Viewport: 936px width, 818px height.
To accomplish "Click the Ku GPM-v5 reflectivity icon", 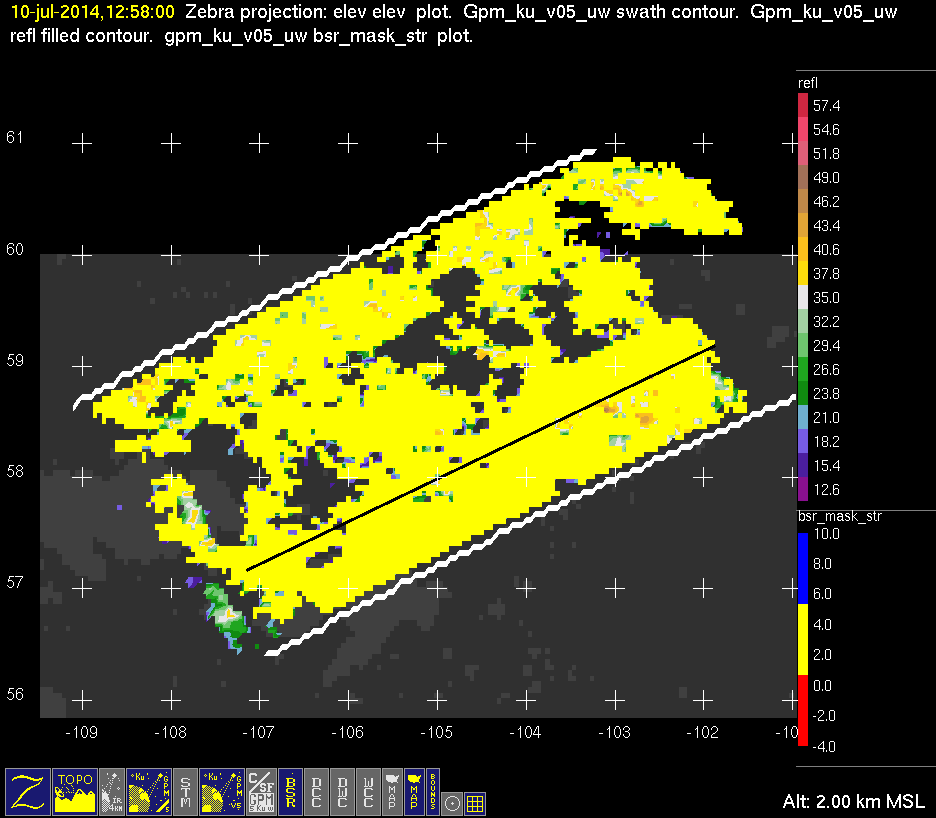I will pos(222,790).
